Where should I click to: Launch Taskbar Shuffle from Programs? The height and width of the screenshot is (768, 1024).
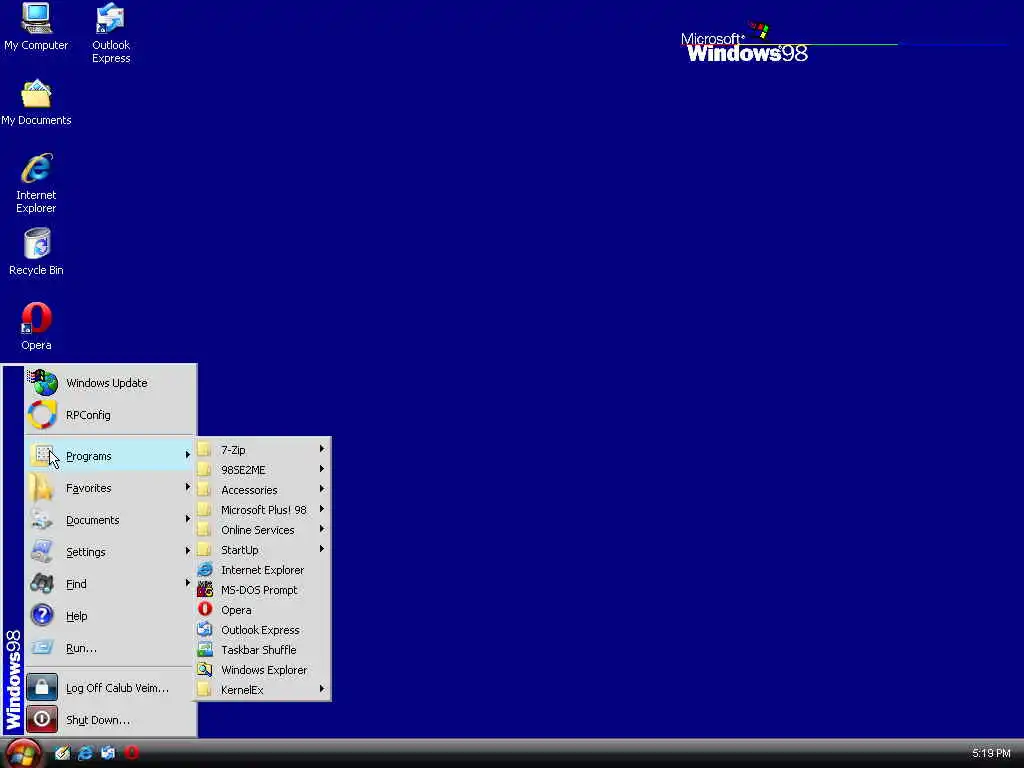(262, 650)
